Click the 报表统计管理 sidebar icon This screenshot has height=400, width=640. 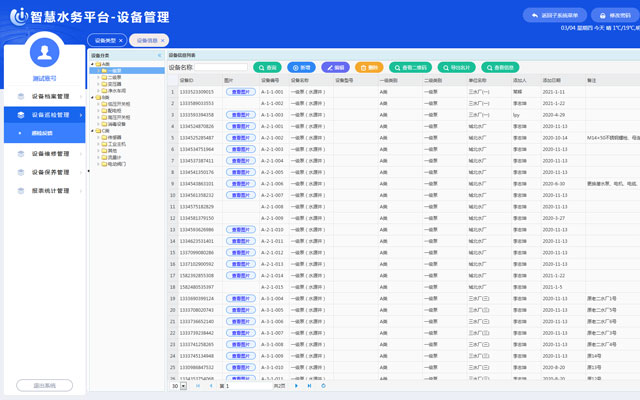[x=21, y=190]
